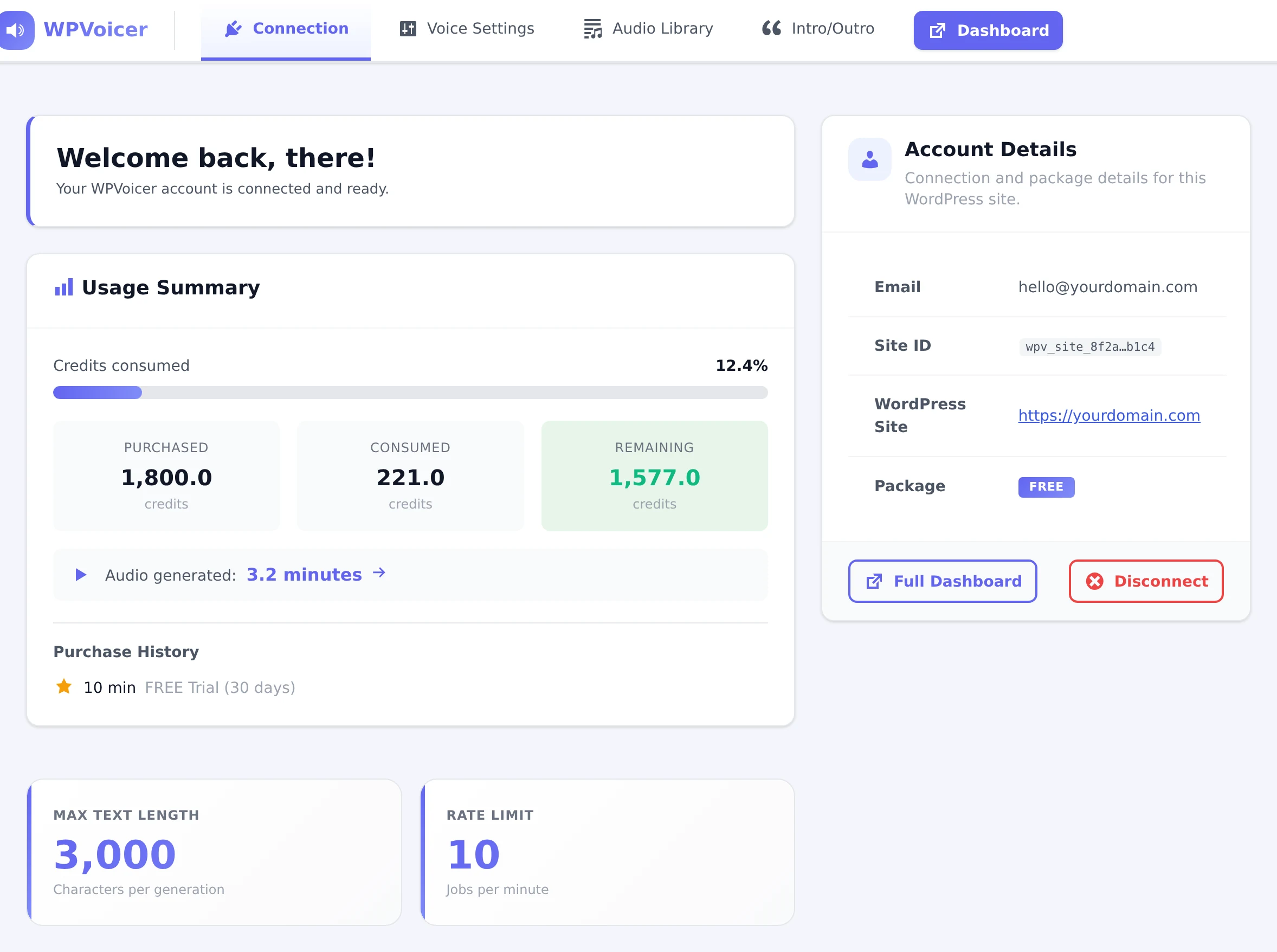Click external-link icon in Full Dashboard button
1277x952 pixels.
click(874, 582)
